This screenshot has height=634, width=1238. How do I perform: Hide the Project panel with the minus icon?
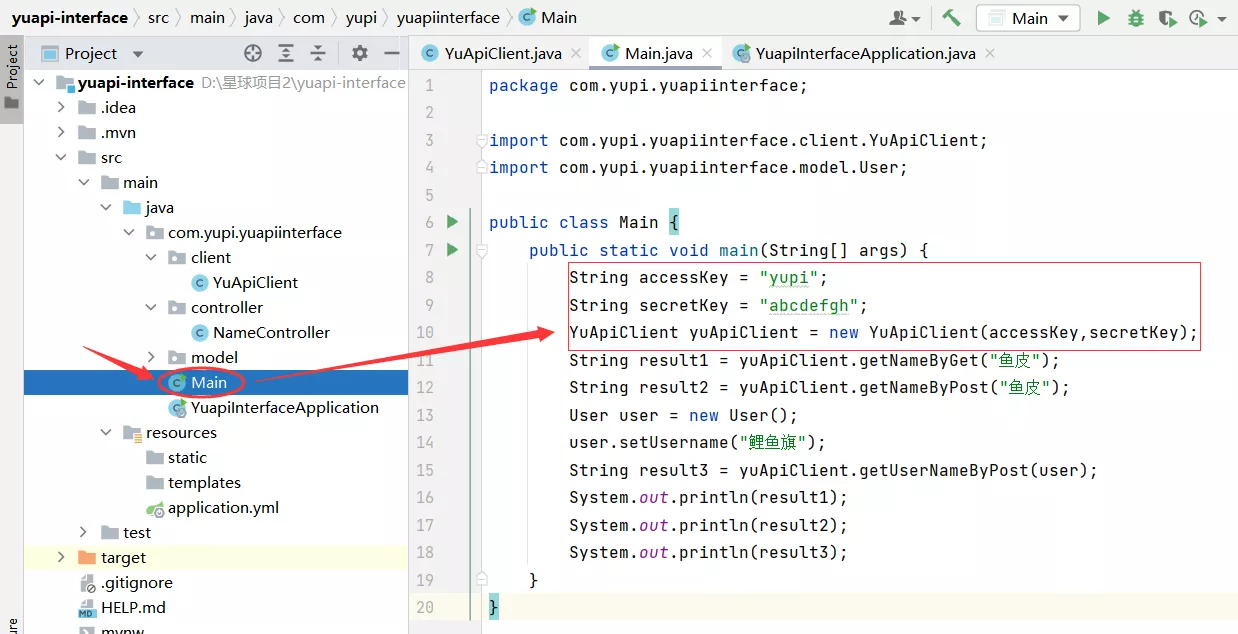[392, 53]
